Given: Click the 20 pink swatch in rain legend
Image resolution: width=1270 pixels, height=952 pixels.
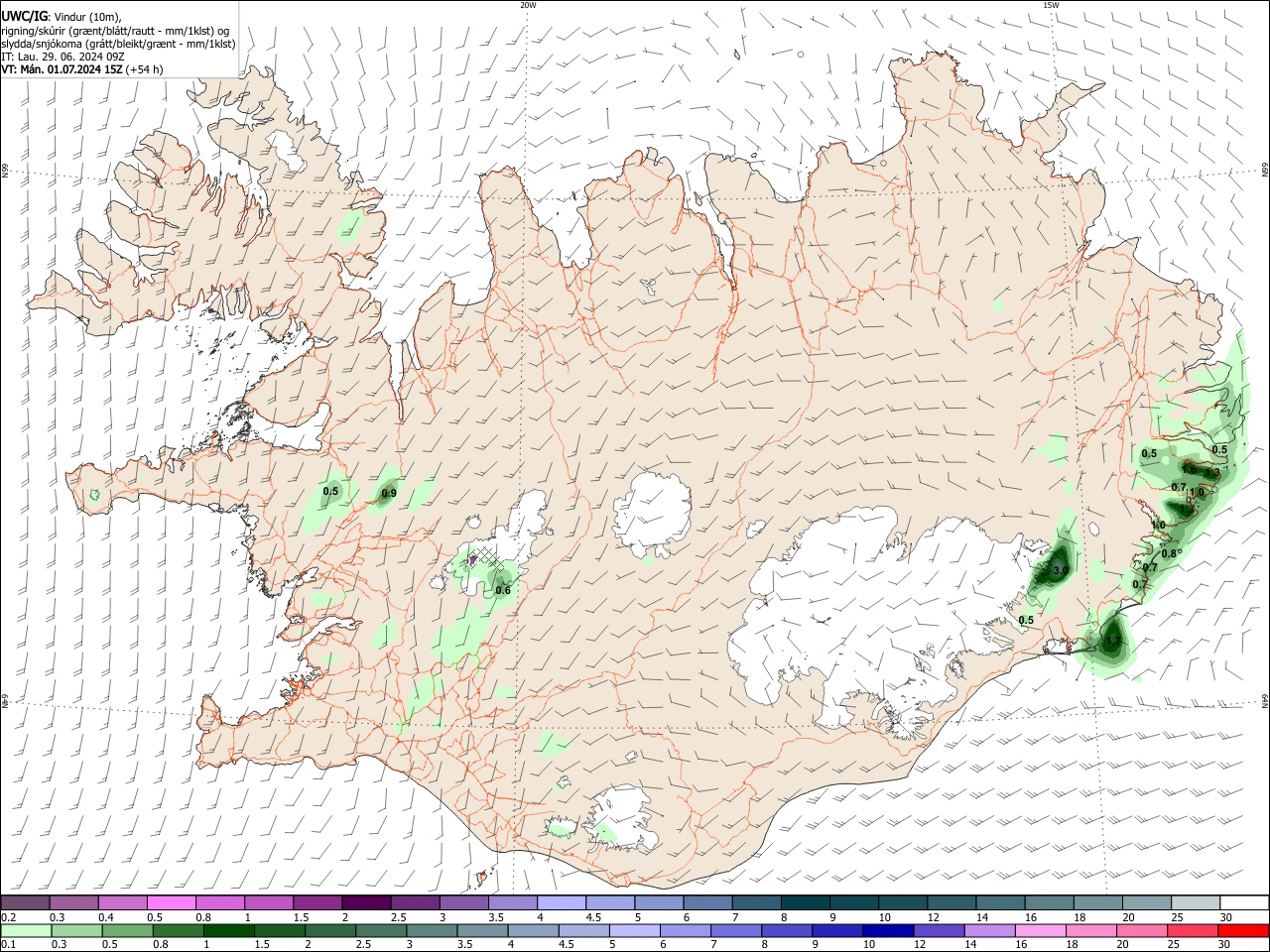Looking at the screenshot, I should (x=1141, y=930).
